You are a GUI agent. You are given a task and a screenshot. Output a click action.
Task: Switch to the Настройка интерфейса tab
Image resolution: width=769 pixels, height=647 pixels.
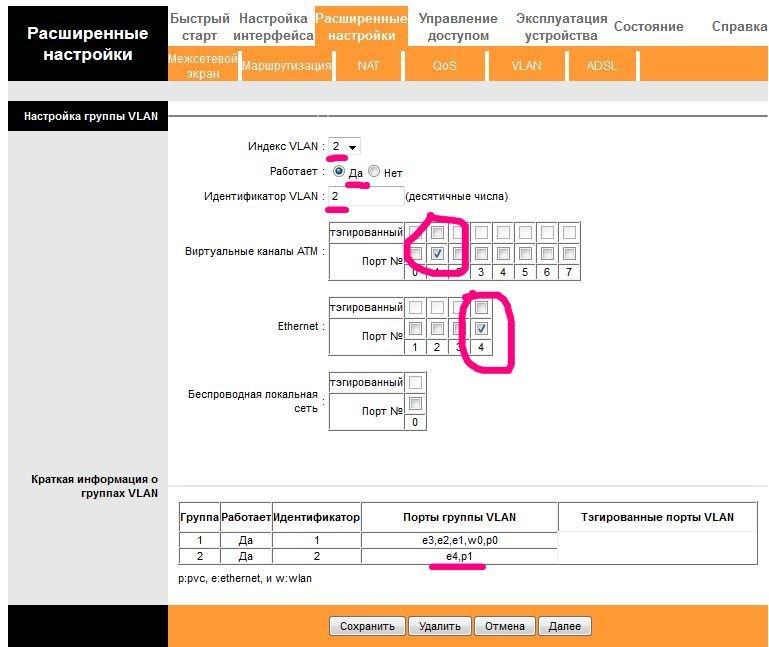[x=273, y=27]
